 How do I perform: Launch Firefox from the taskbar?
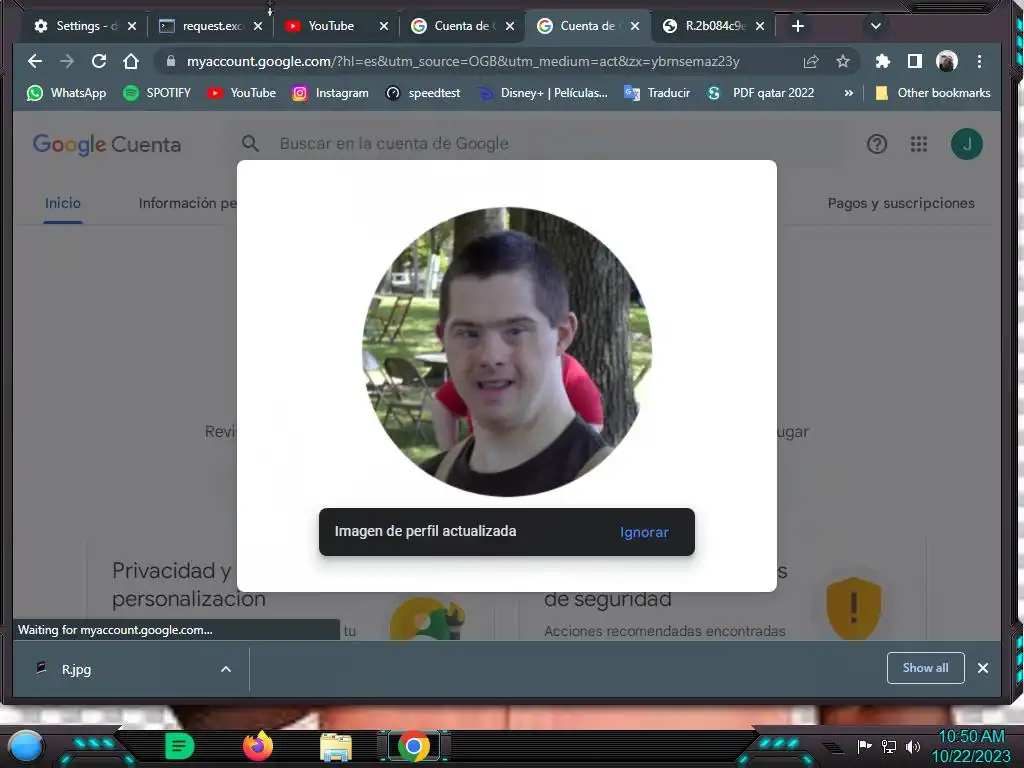point(257,746)
